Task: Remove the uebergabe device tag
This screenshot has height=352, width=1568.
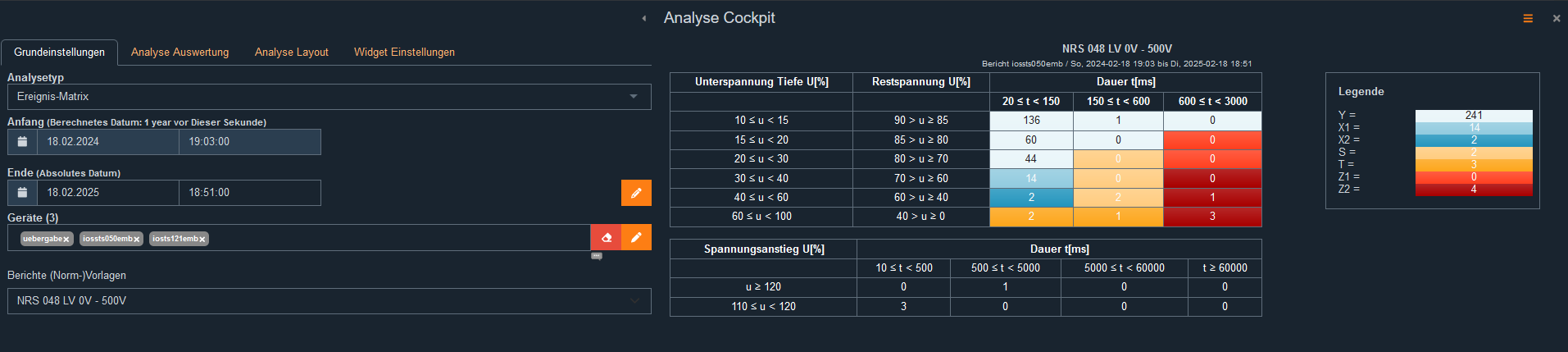Action: tap(66, 240)
